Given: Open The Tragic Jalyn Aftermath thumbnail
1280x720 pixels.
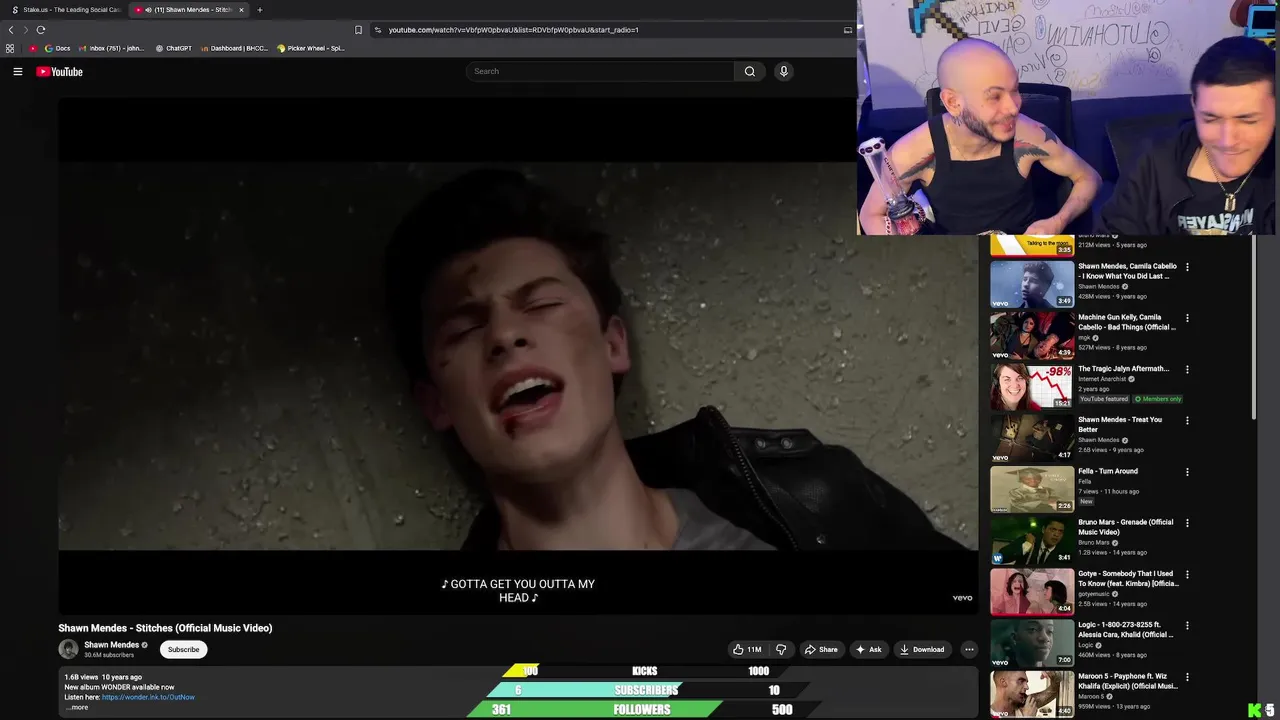Looking at the screenshot, I should click(x=1032, y=386).
